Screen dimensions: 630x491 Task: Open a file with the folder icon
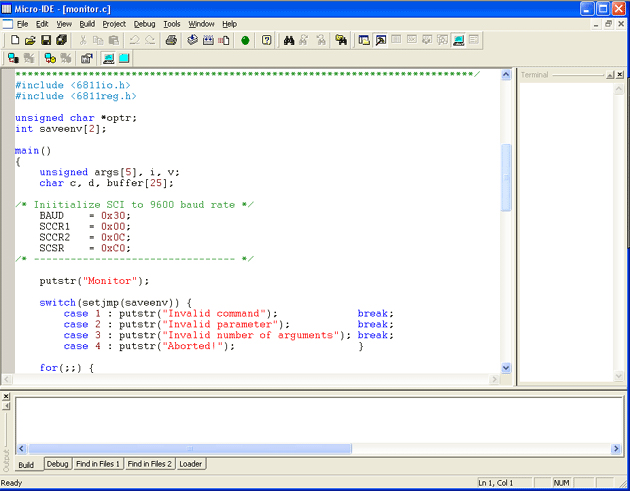30,40
